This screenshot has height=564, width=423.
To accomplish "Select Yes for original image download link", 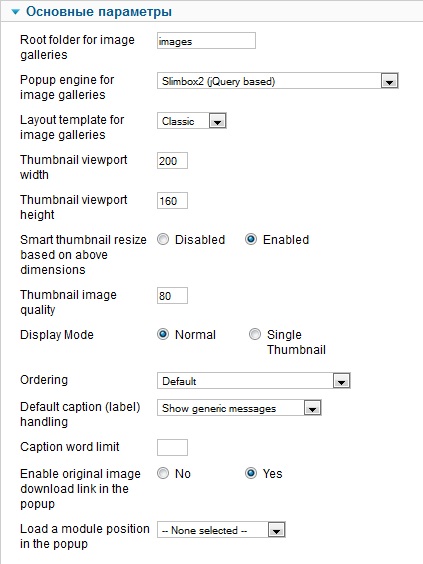I will [x=251, y=473].
